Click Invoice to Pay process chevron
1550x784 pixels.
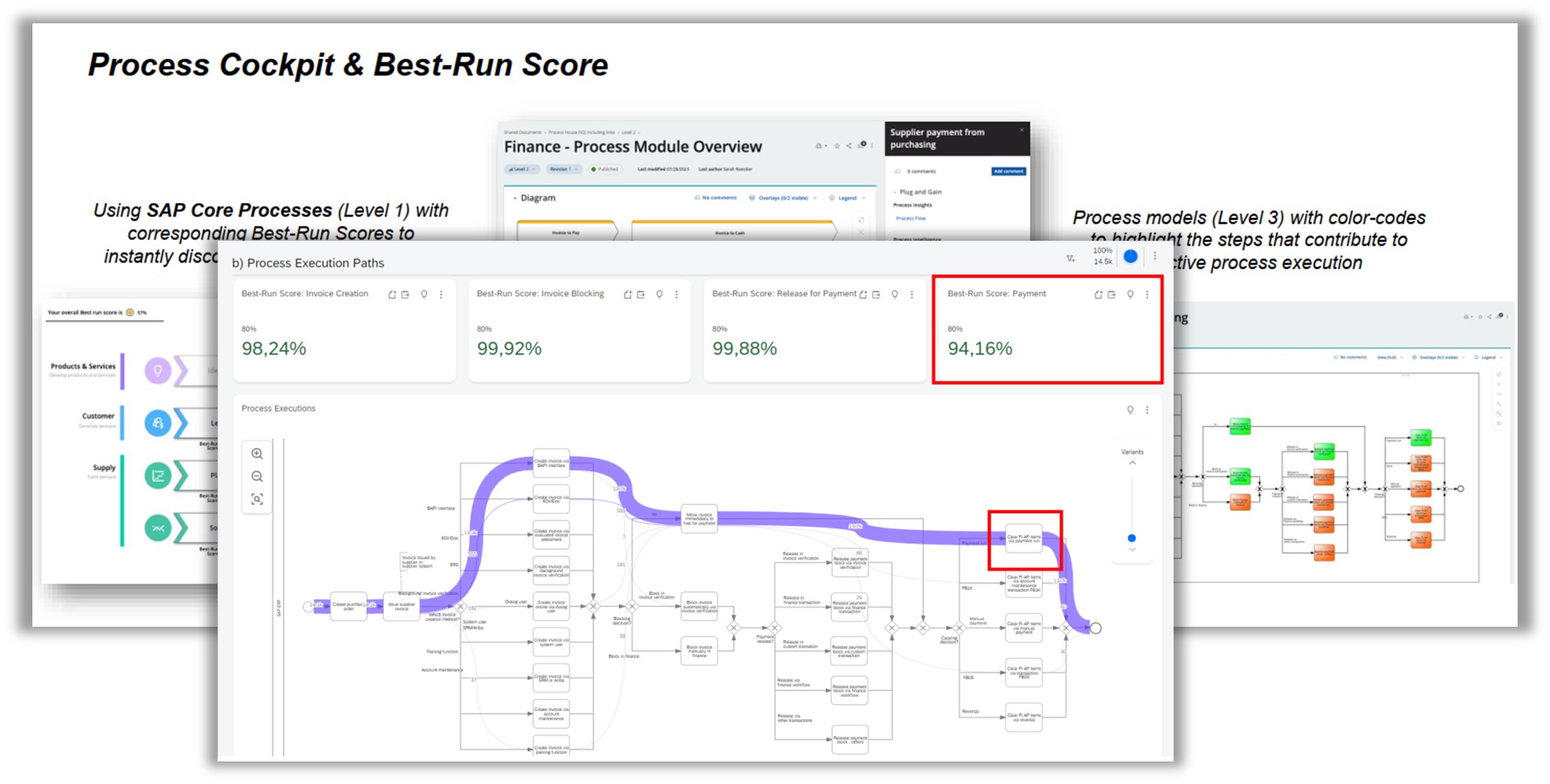click(568, 232)
